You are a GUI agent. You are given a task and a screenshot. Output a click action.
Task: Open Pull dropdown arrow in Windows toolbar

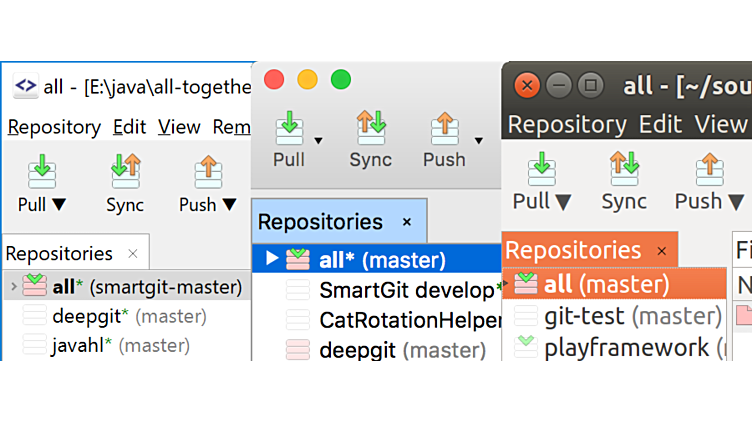tap(59, 205)
